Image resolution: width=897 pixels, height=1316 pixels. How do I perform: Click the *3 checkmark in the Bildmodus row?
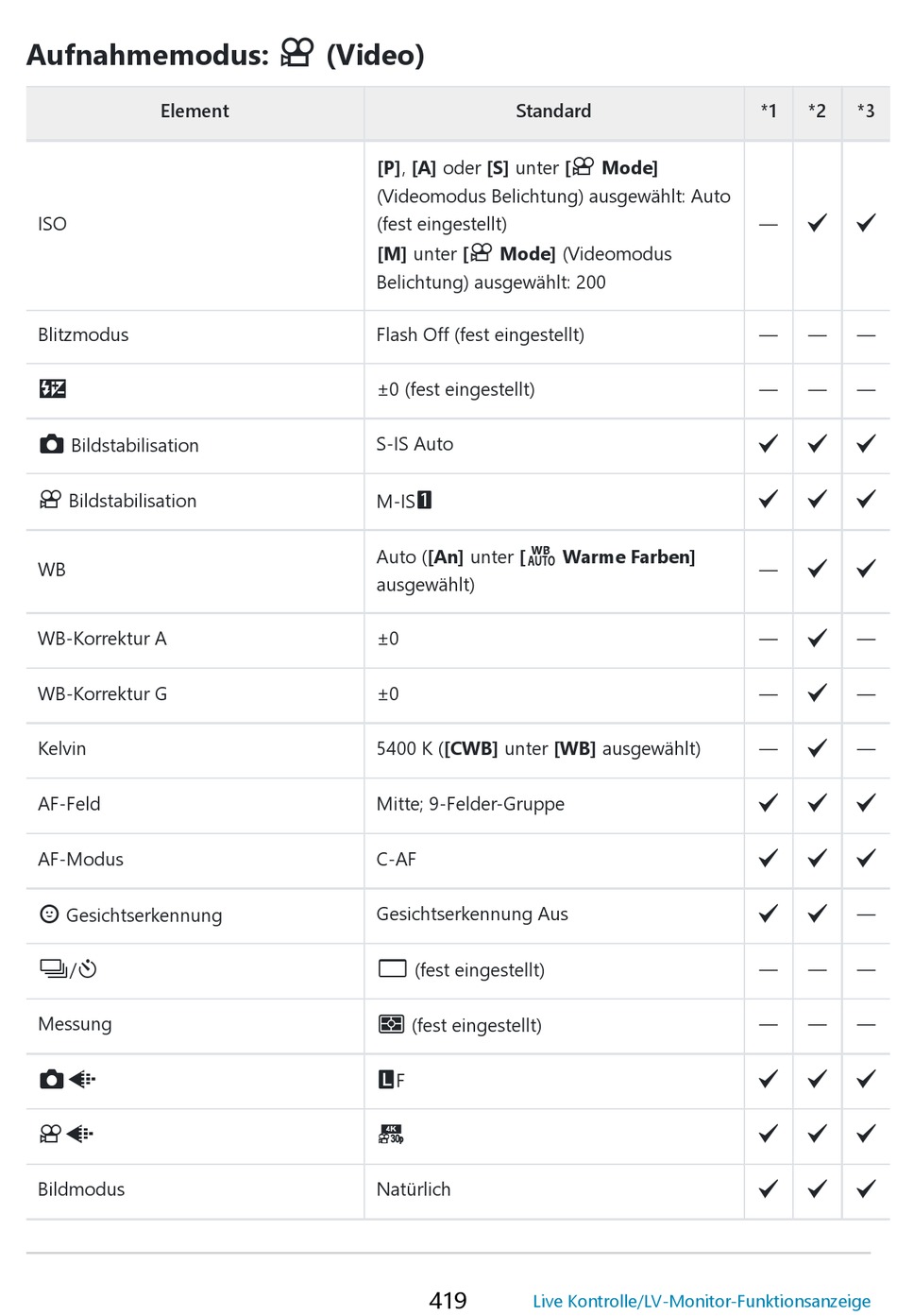[x=866, y=1188]
